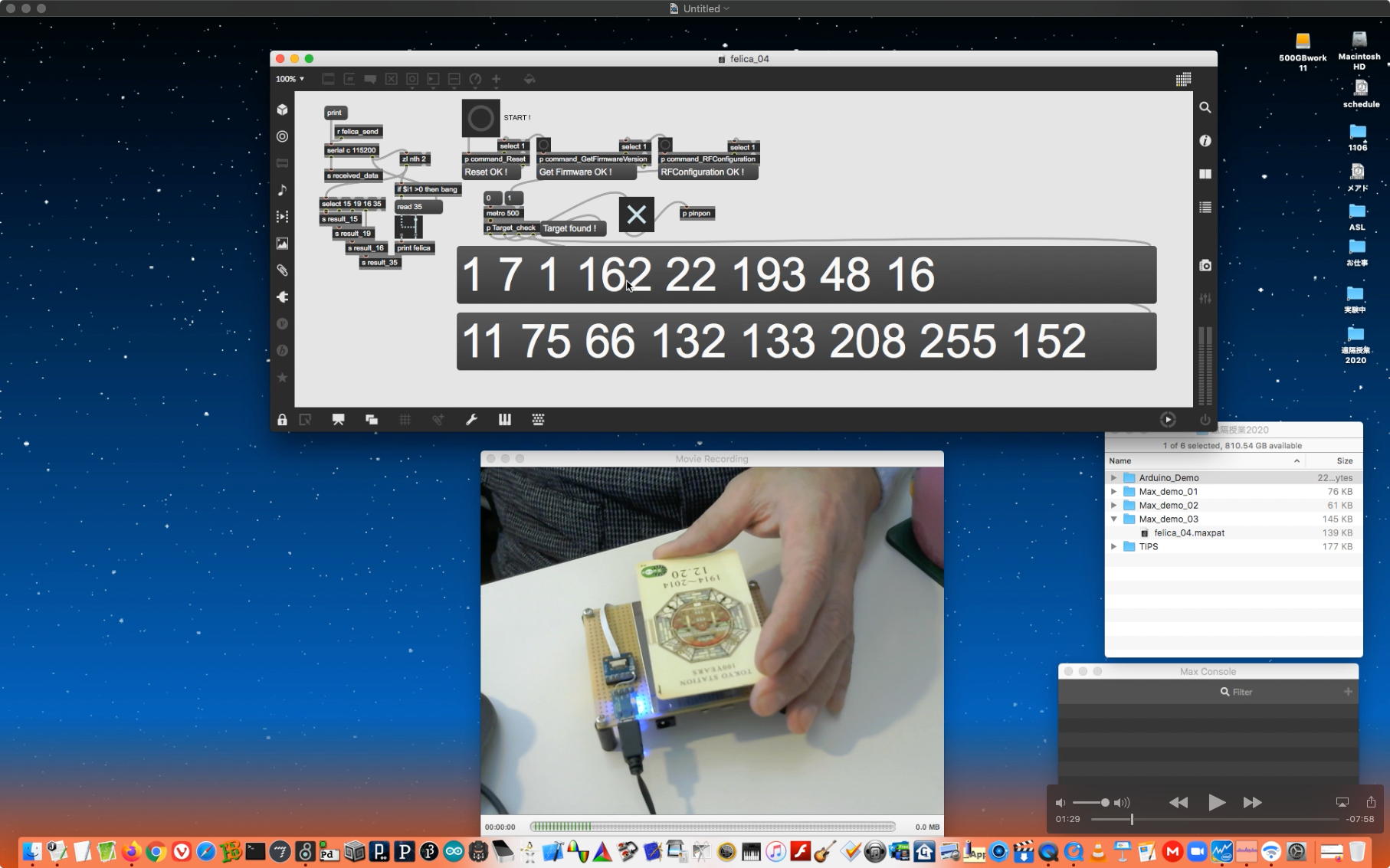This screenshot has width=1390, height=868.
Task: Click the bang button above command_RFConfiguration
Action: [x=665, y=146]
